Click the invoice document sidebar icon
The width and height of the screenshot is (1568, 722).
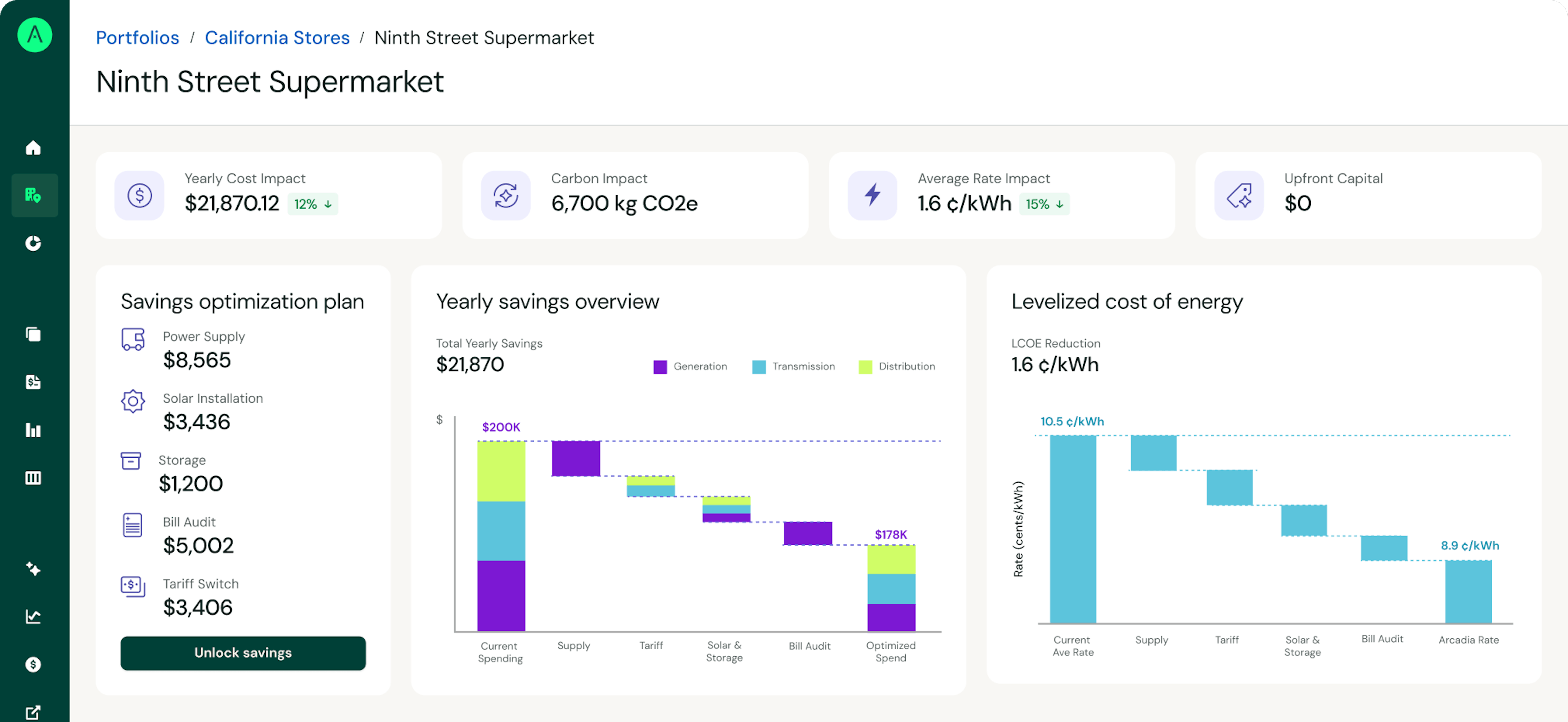point(33,382)
